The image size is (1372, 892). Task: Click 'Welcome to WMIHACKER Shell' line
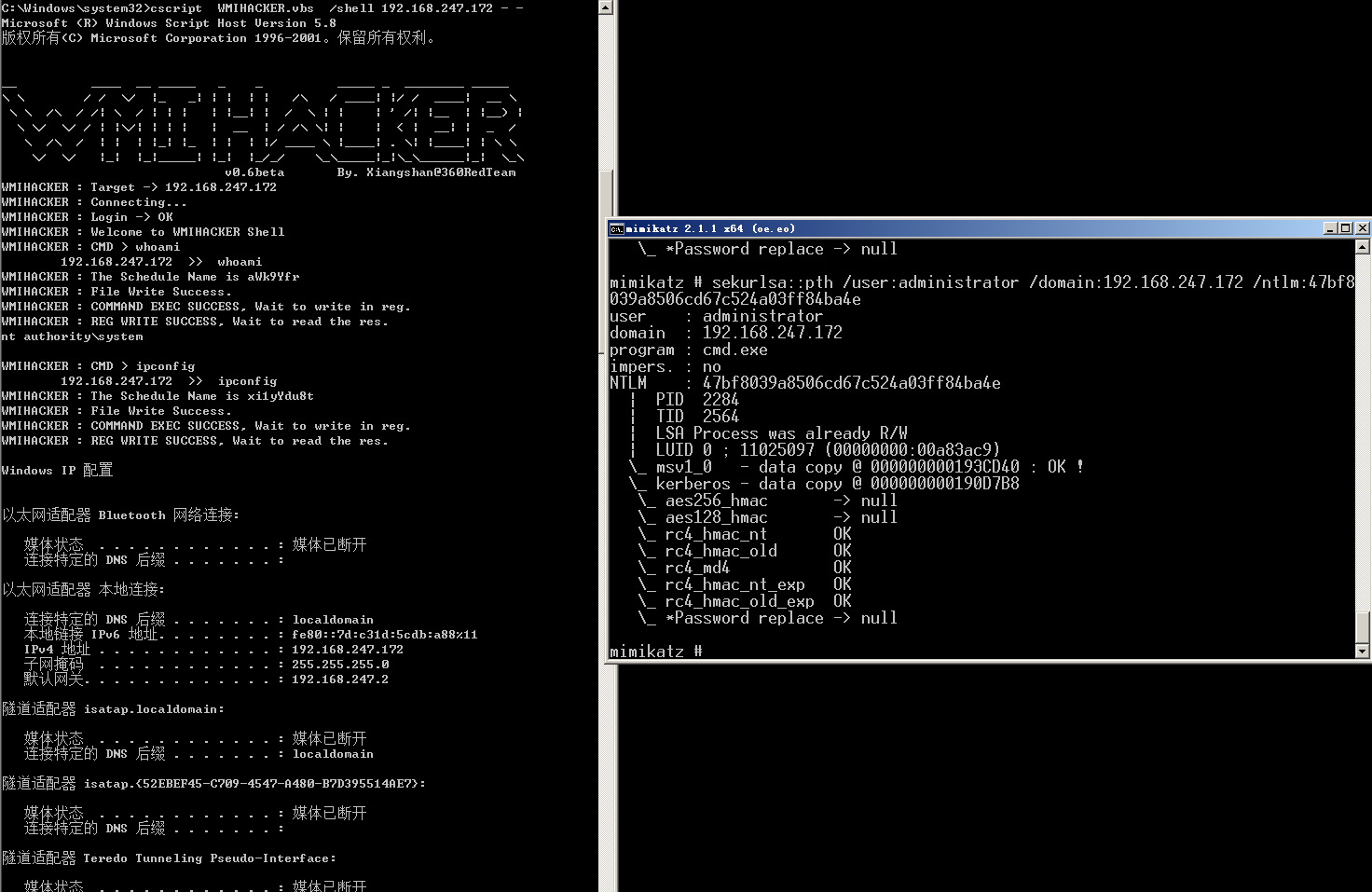point(144,231)
